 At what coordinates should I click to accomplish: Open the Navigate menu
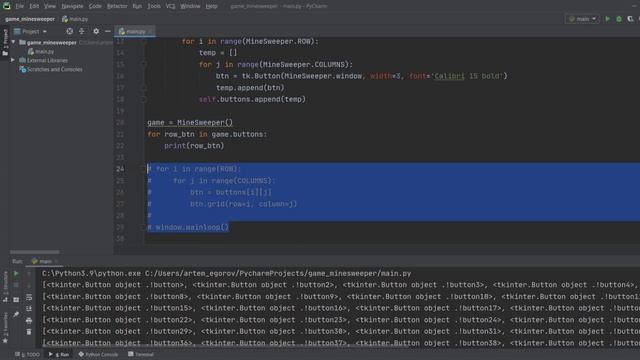pos(72,6)
